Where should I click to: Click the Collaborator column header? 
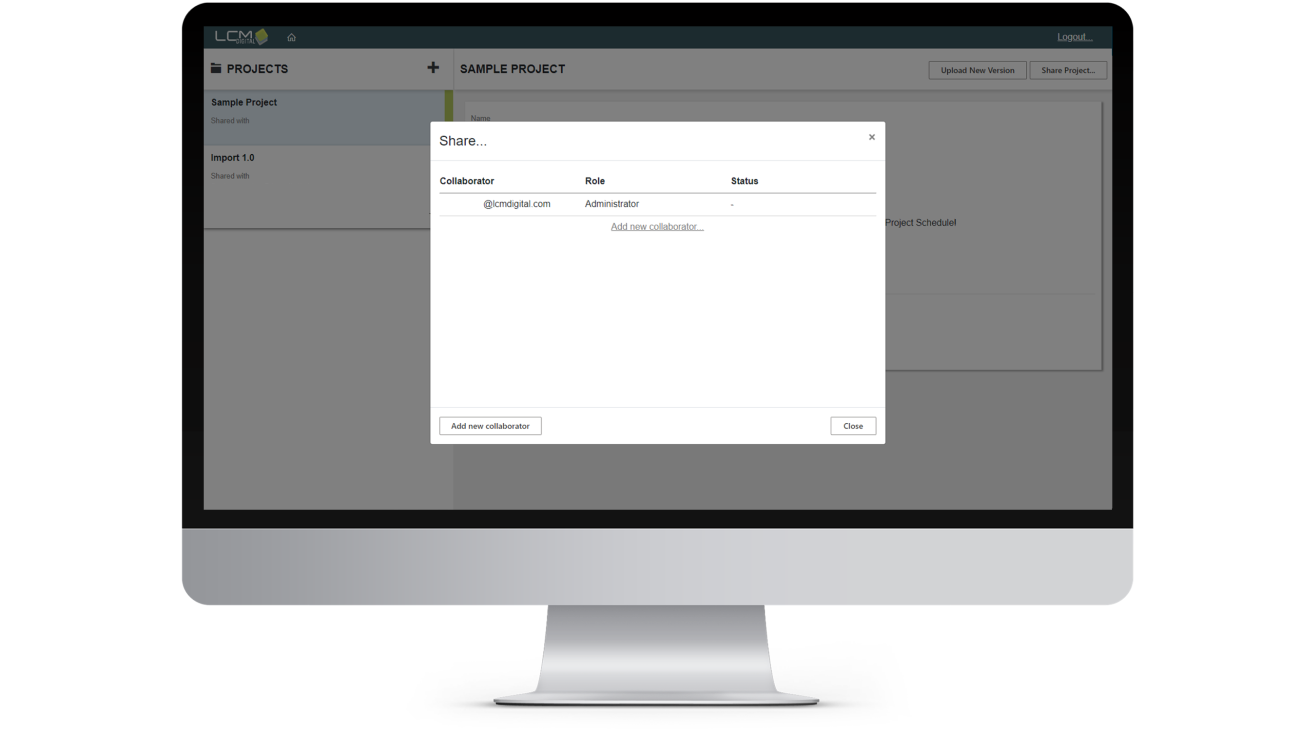coord(467,181)
